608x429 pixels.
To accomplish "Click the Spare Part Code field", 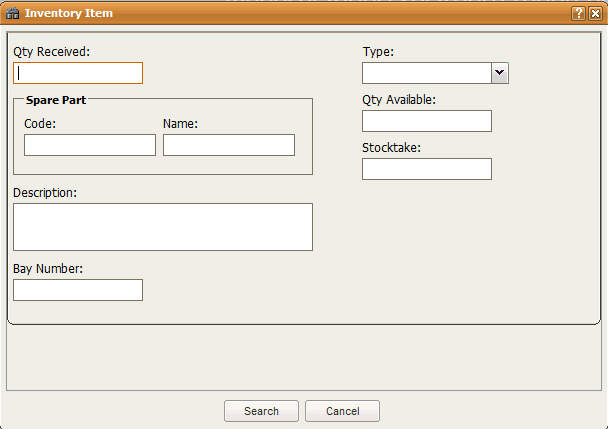I will click(x=90, y=145).
